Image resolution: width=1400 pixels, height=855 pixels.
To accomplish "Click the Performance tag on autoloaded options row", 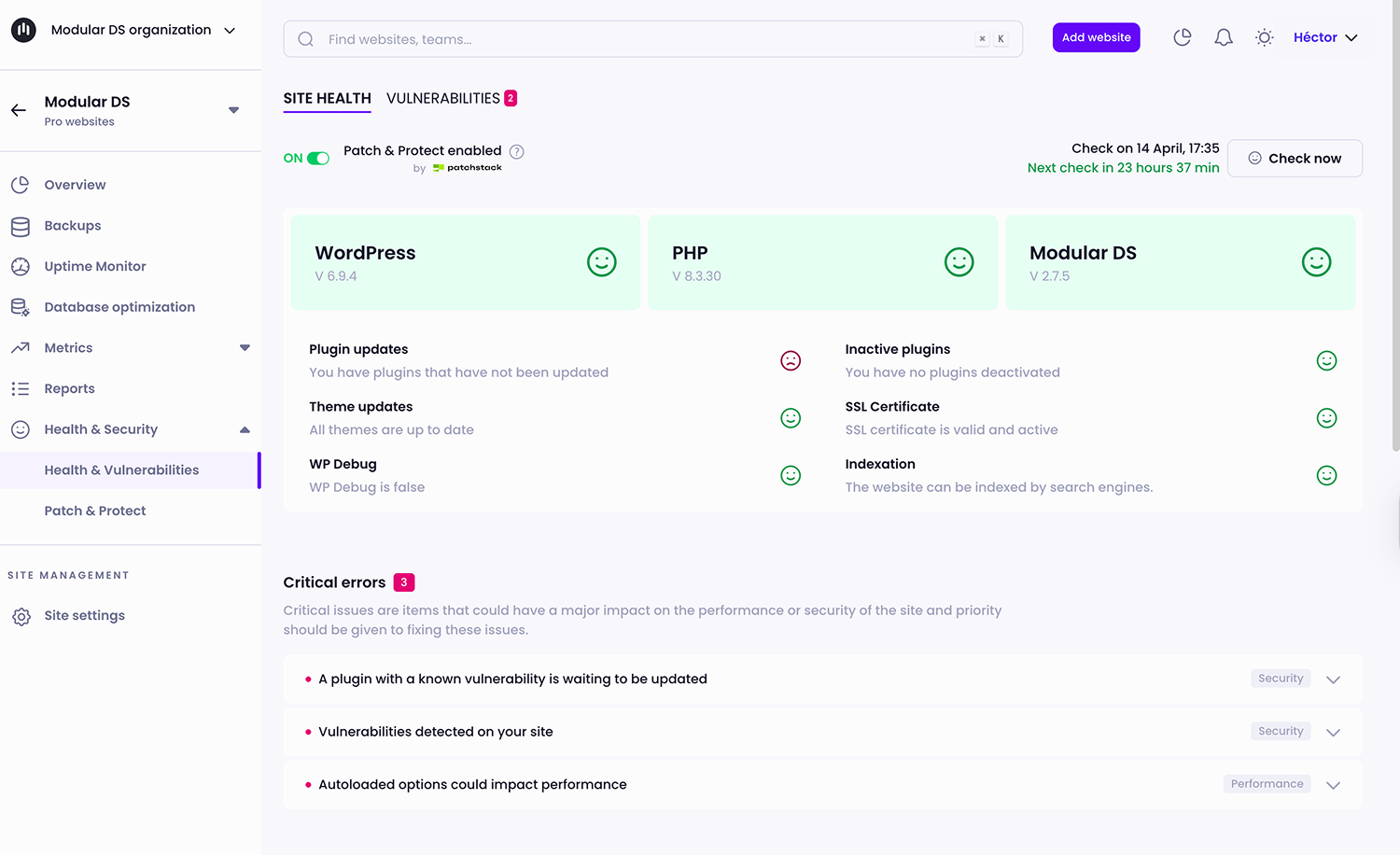I will coord(1267,784).
